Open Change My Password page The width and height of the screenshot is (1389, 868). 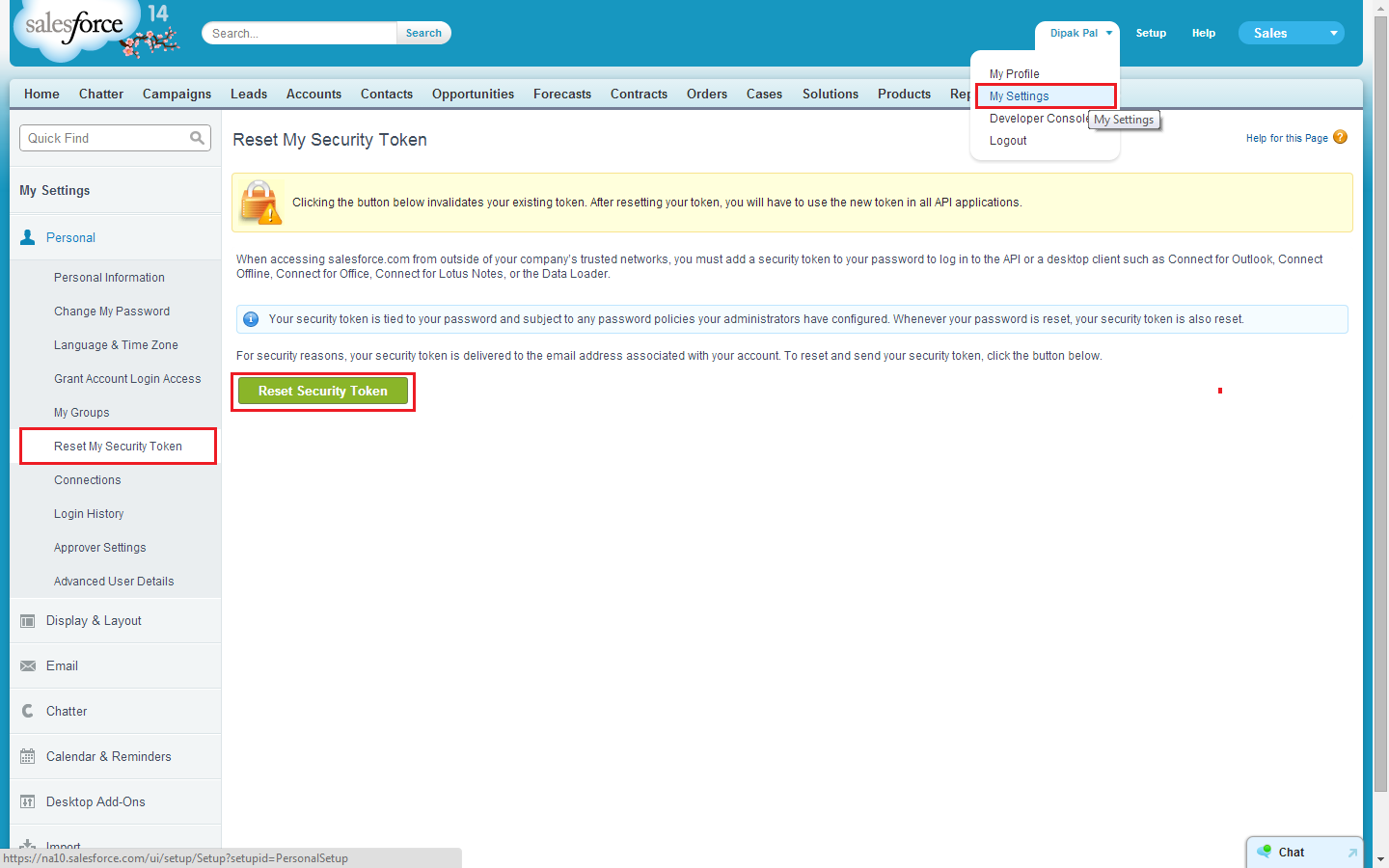point(112,312)
